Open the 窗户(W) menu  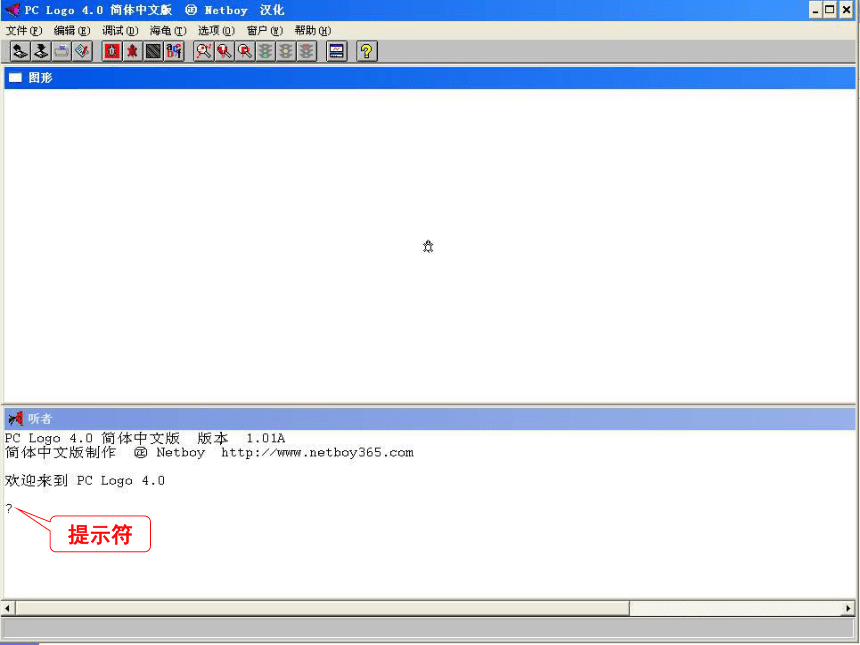[265, 31]
